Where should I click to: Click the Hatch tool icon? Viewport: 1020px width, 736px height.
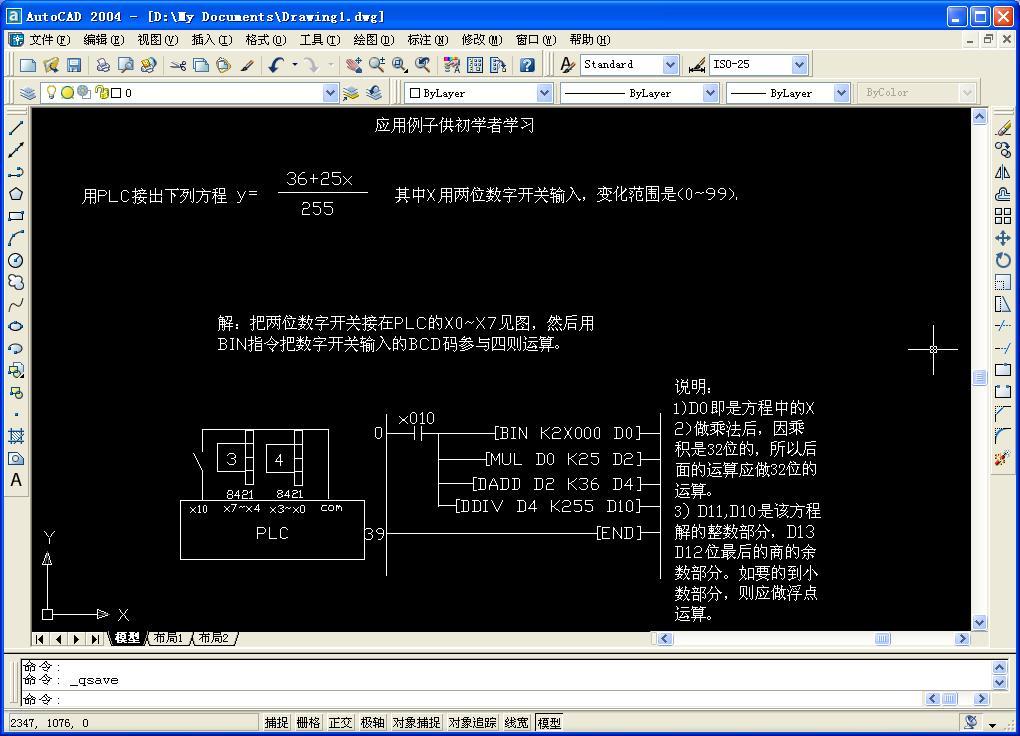coord(16,436)
